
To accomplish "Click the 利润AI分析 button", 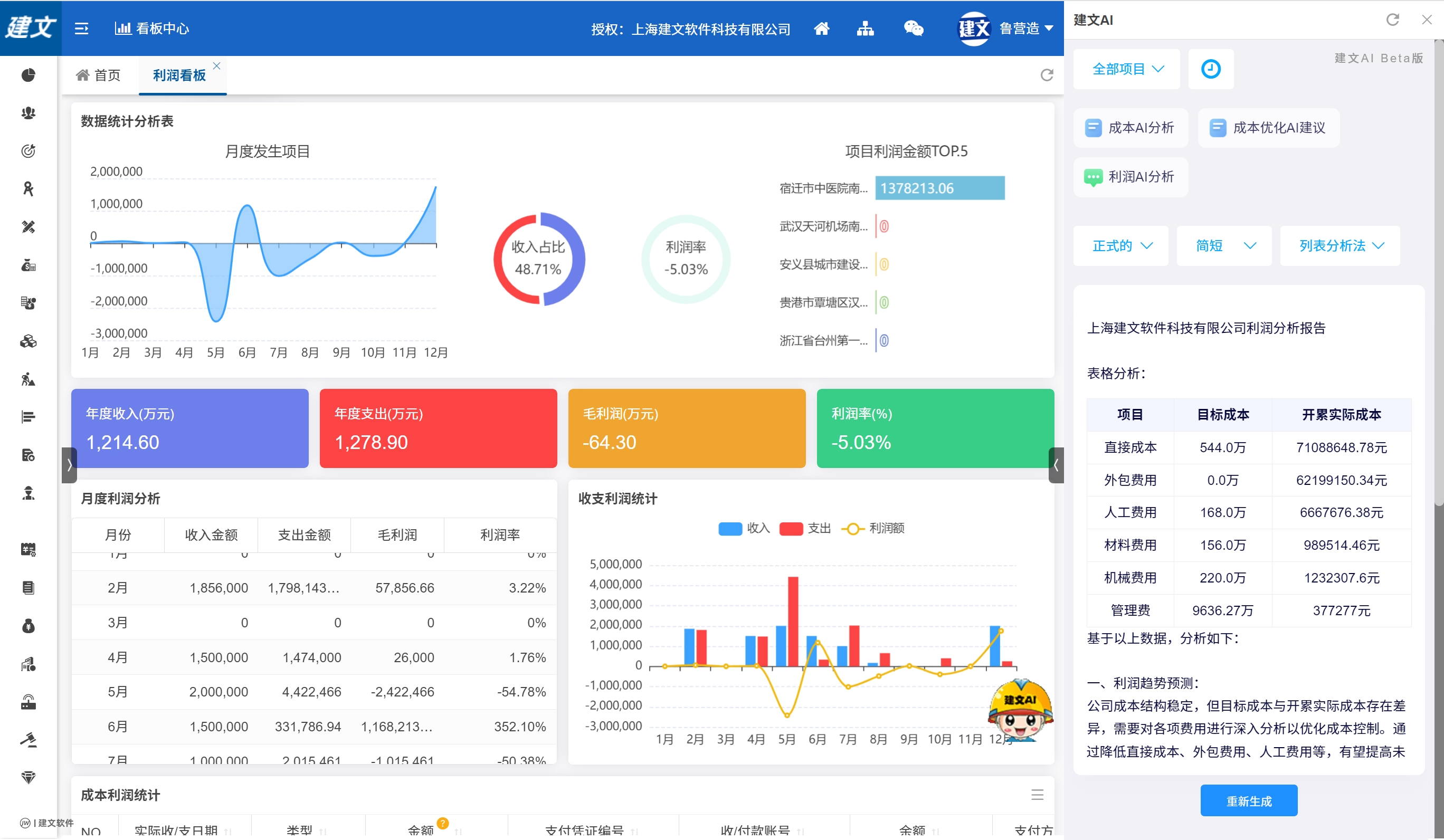I will pos(1130,177).
